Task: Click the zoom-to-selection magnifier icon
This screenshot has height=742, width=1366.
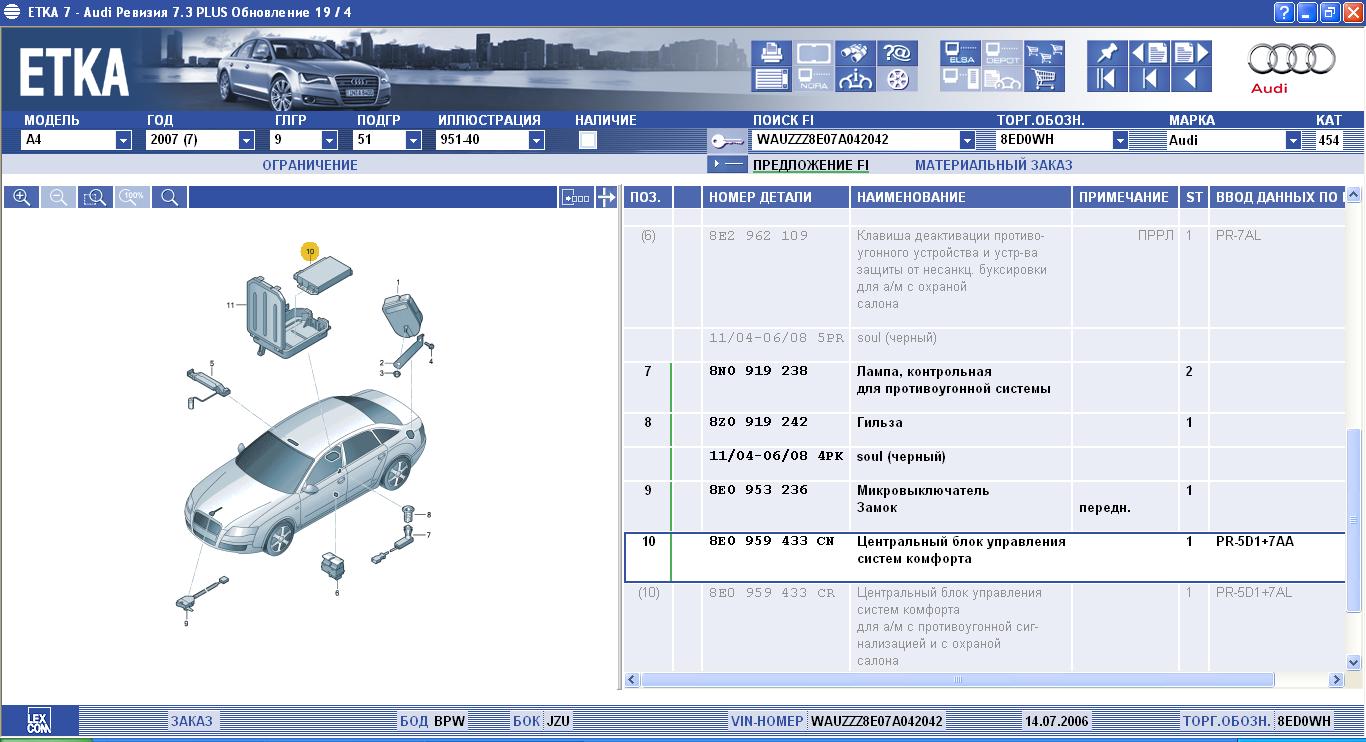Action: (x=95, y=198)
